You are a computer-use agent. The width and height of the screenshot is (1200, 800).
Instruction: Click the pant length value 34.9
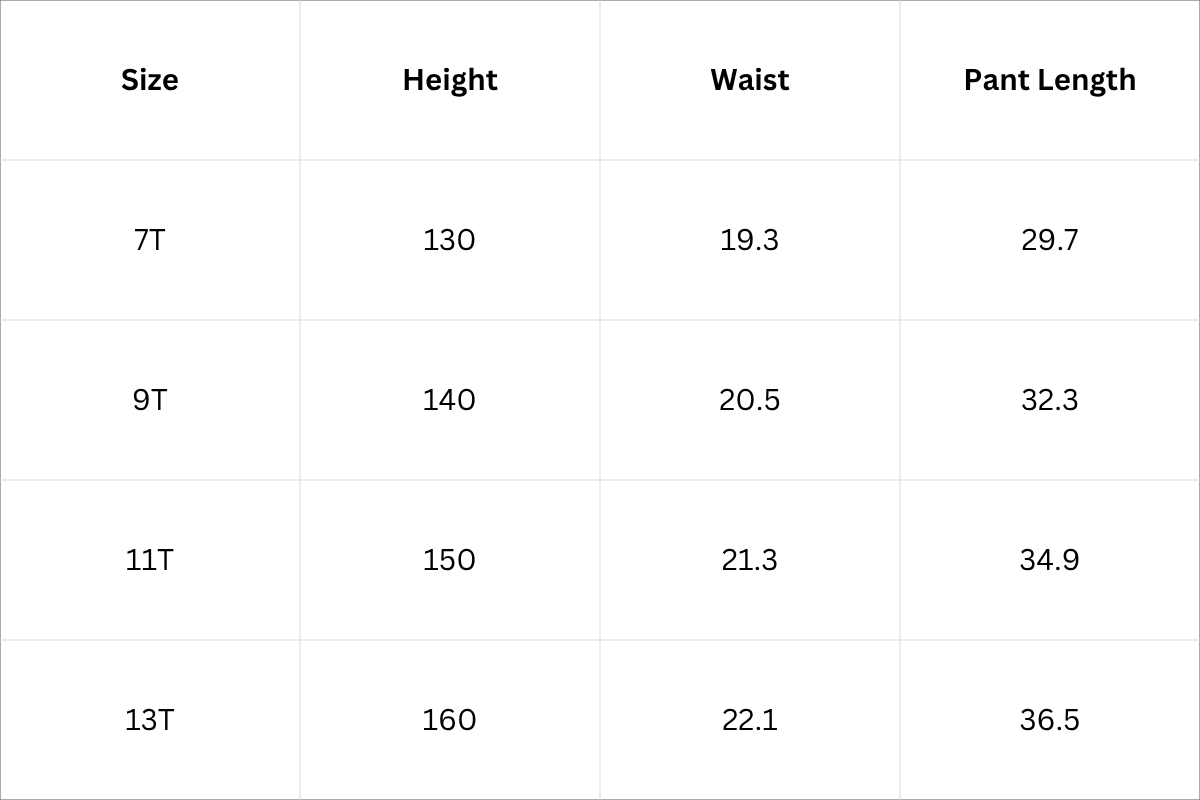pos(1049,560)
